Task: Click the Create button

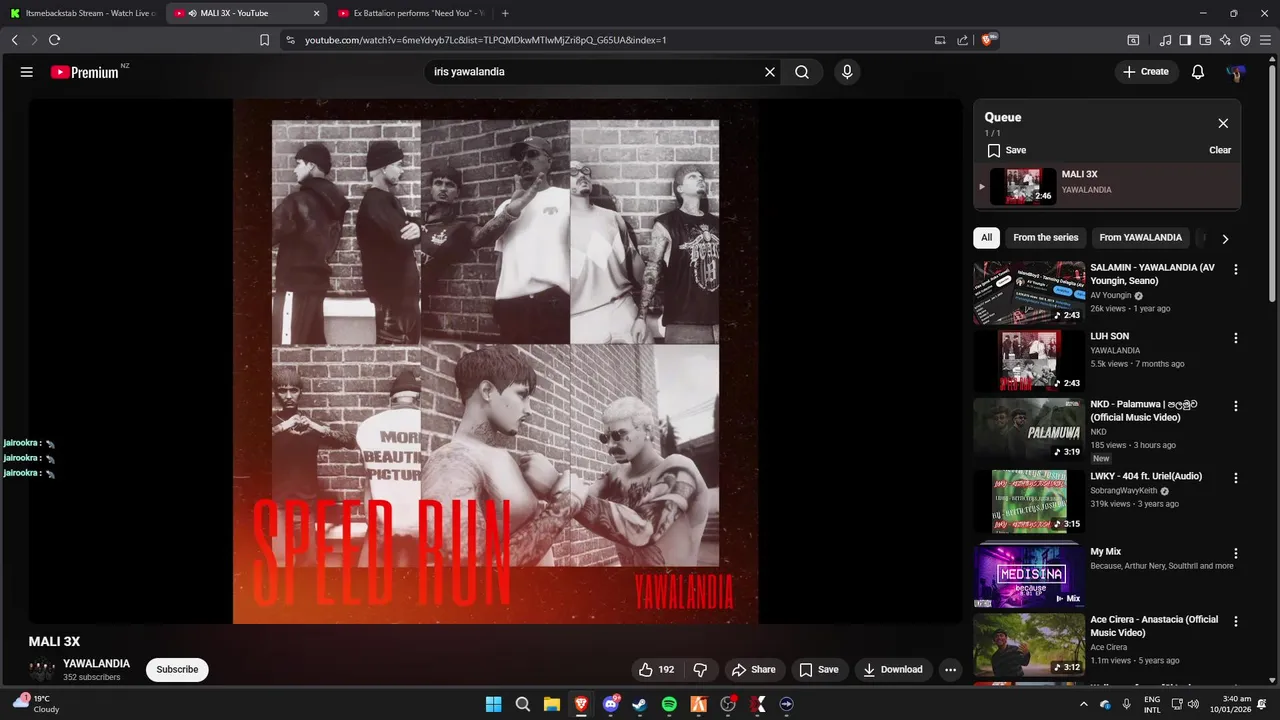Action: pyautogui.click(x=1145, y=72)
